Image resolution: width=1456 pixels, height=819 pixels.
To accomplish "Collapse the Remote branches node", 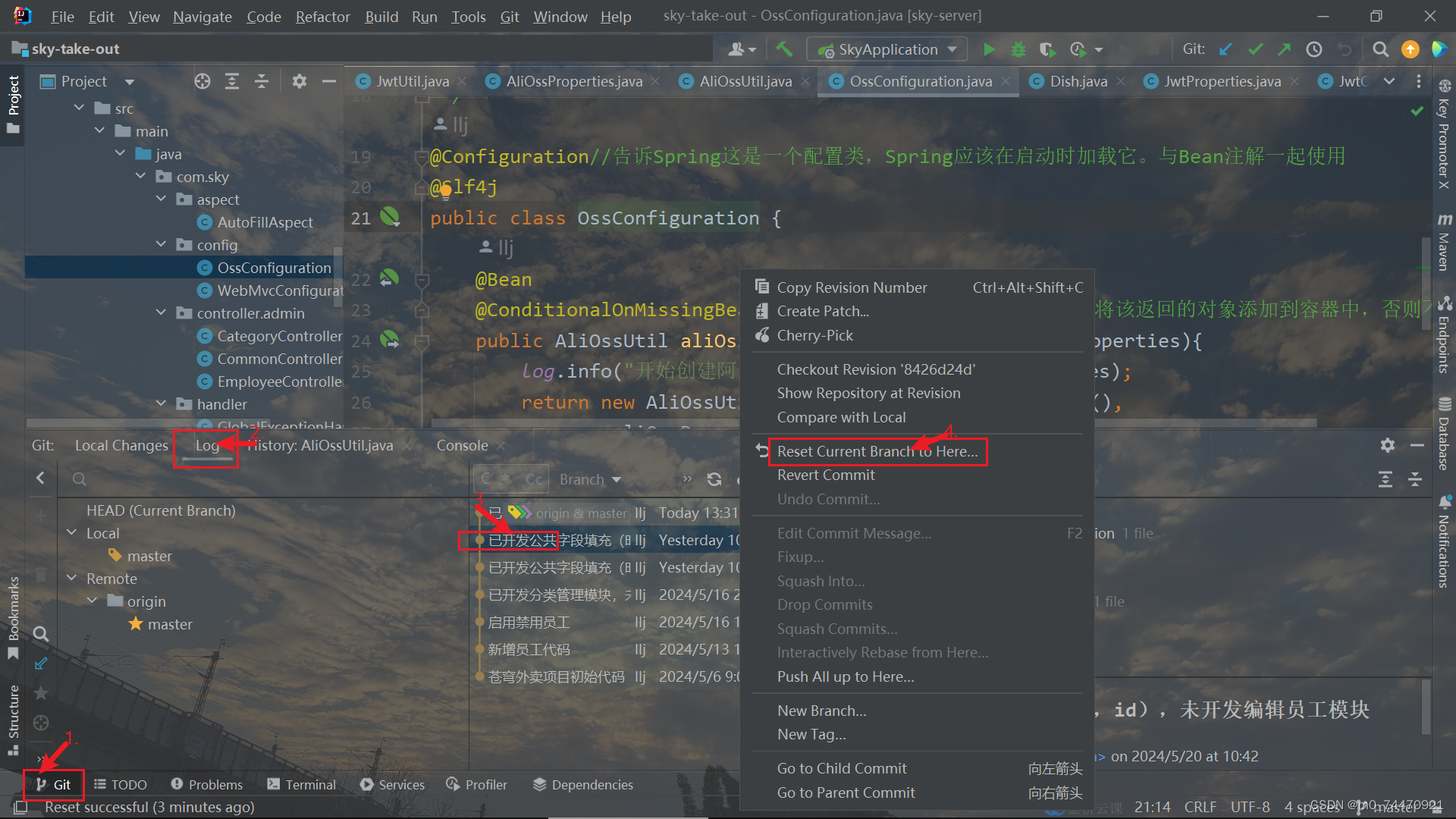I will click(72, 579).
